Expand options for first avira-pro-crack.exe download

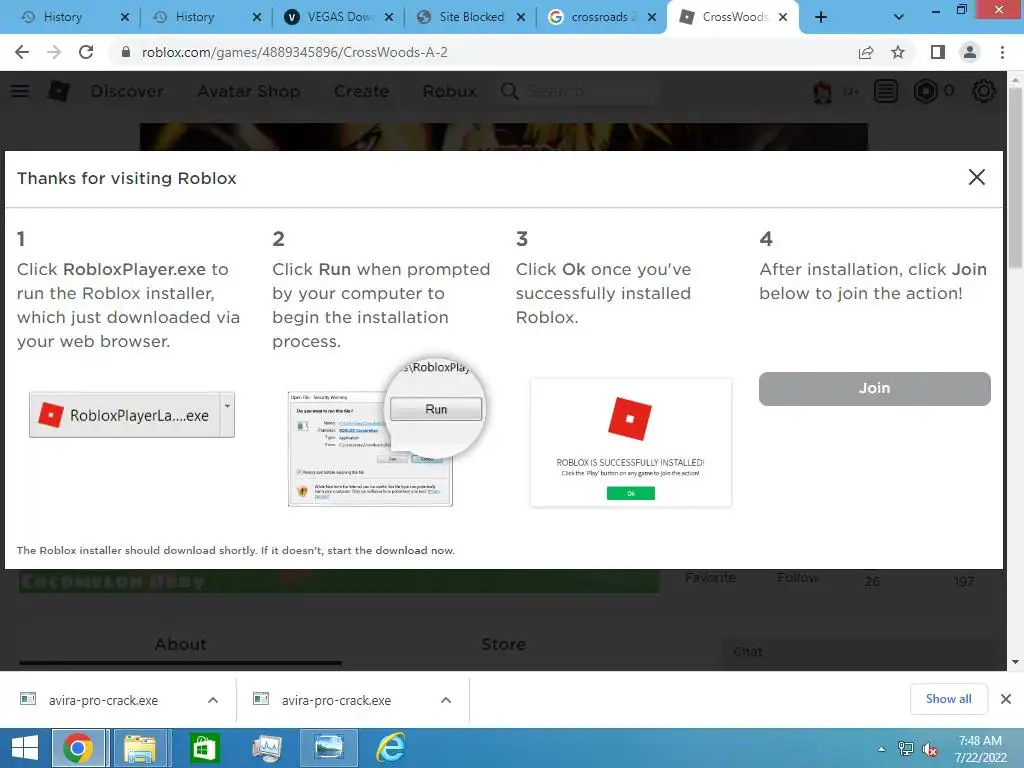pyautogui.click(x=213, y=700)
